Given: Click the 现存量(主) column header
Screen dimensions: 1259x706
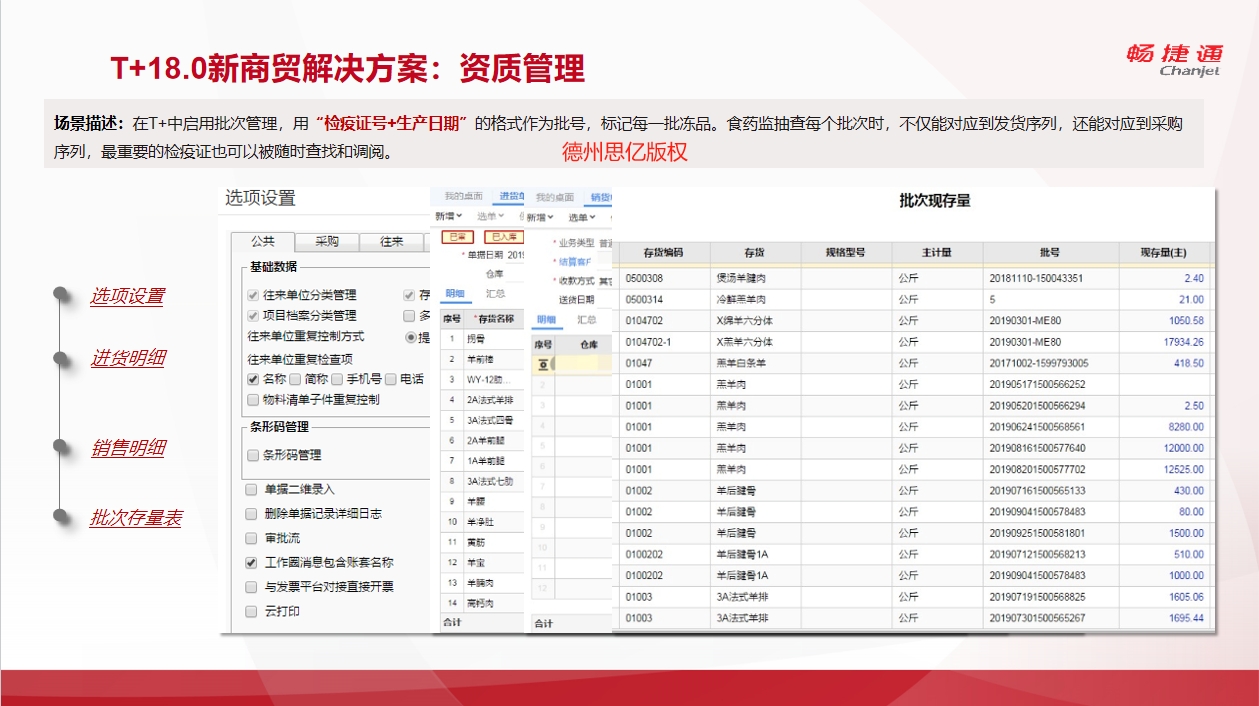Looking at the screenshot, I should 1164,252.
